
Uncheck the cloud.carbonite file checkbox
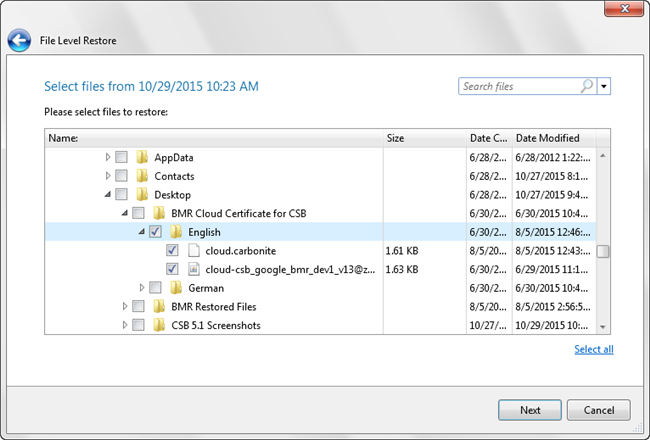(172, 251)
